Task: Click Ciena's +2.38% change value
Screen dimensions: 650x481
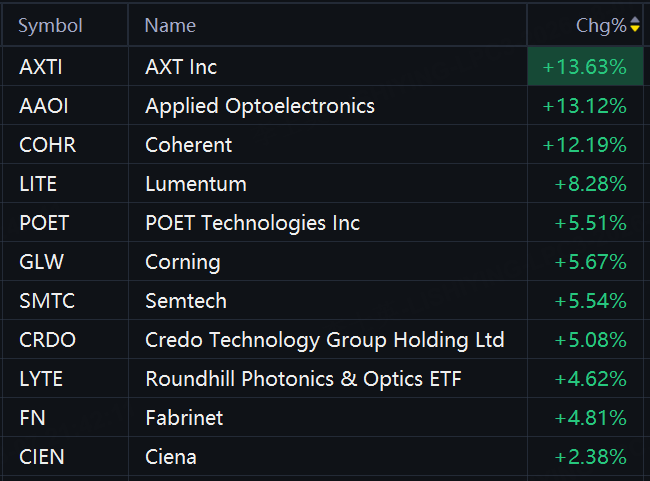Action: [x=591, y=457]
